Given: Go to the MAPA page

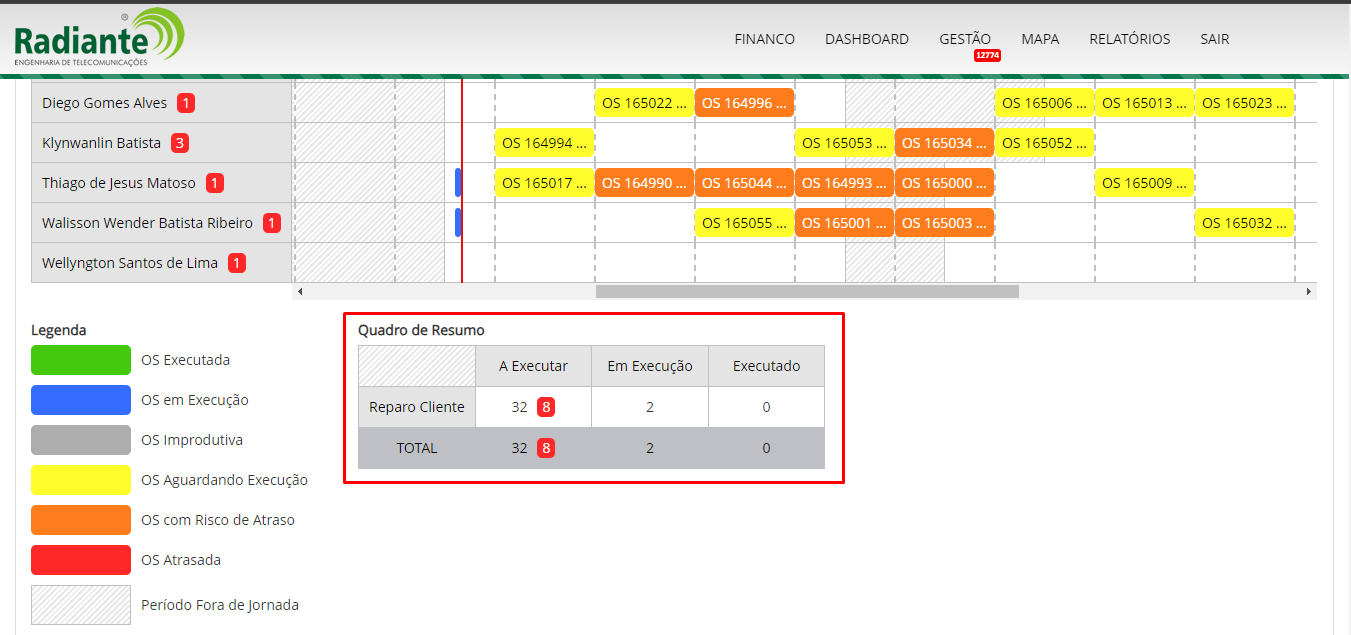Looking at the screenshot, I should 1040,39.
